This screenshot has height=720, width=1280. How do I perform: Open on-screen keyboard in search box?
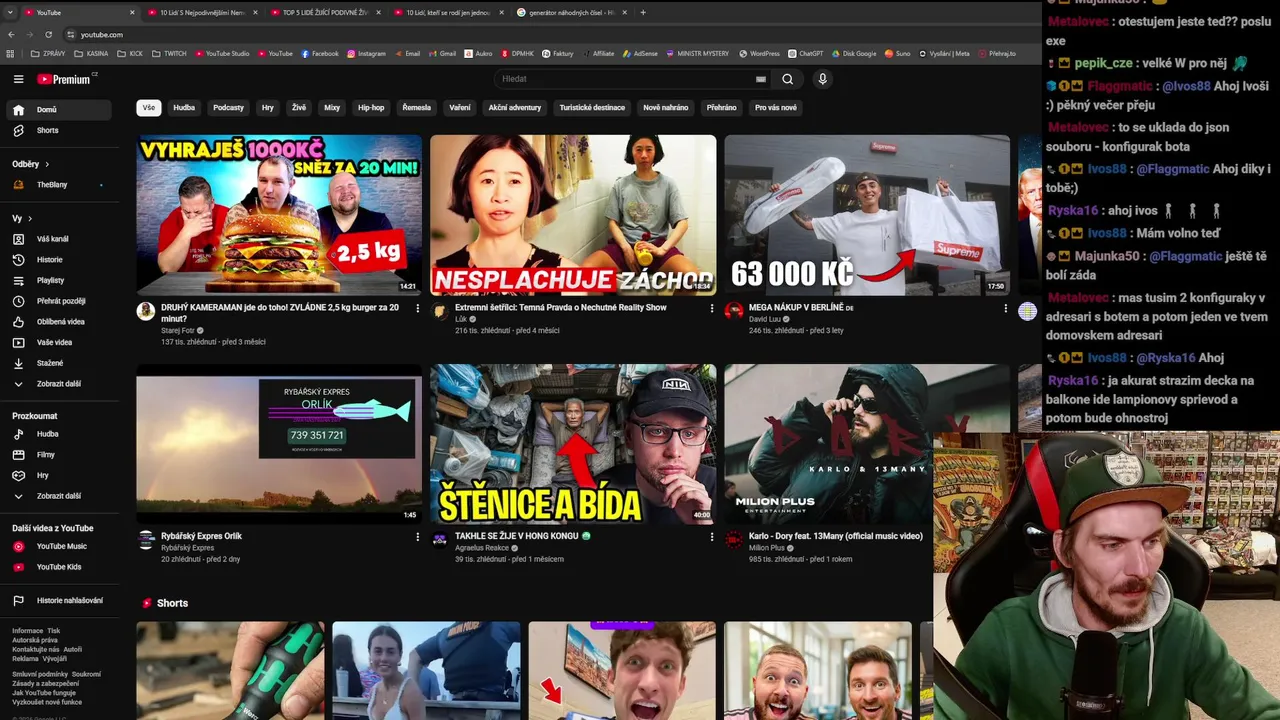point(761,79)
